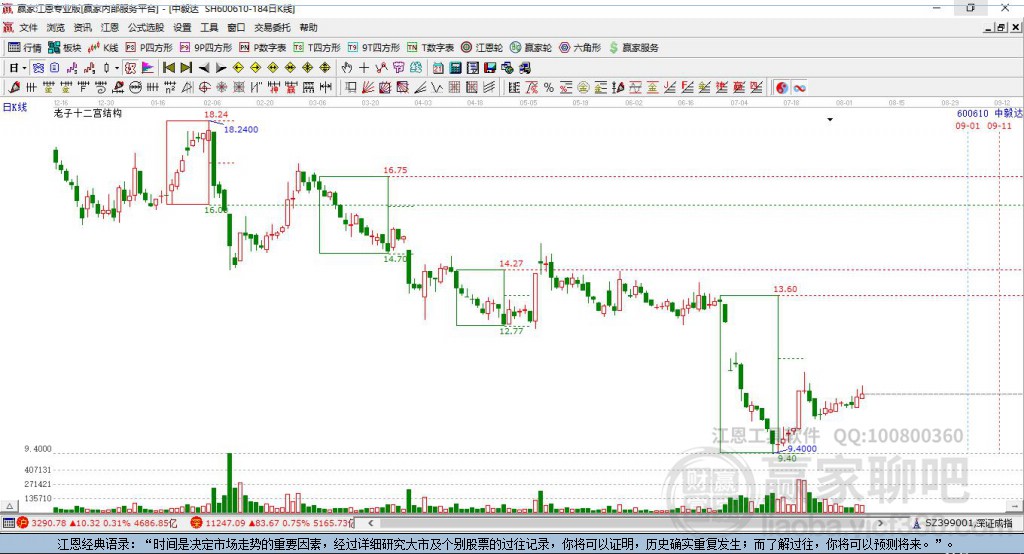1024x554 pixels.
Task: Click the 9.4000 low price label
Action: [802, 449]
